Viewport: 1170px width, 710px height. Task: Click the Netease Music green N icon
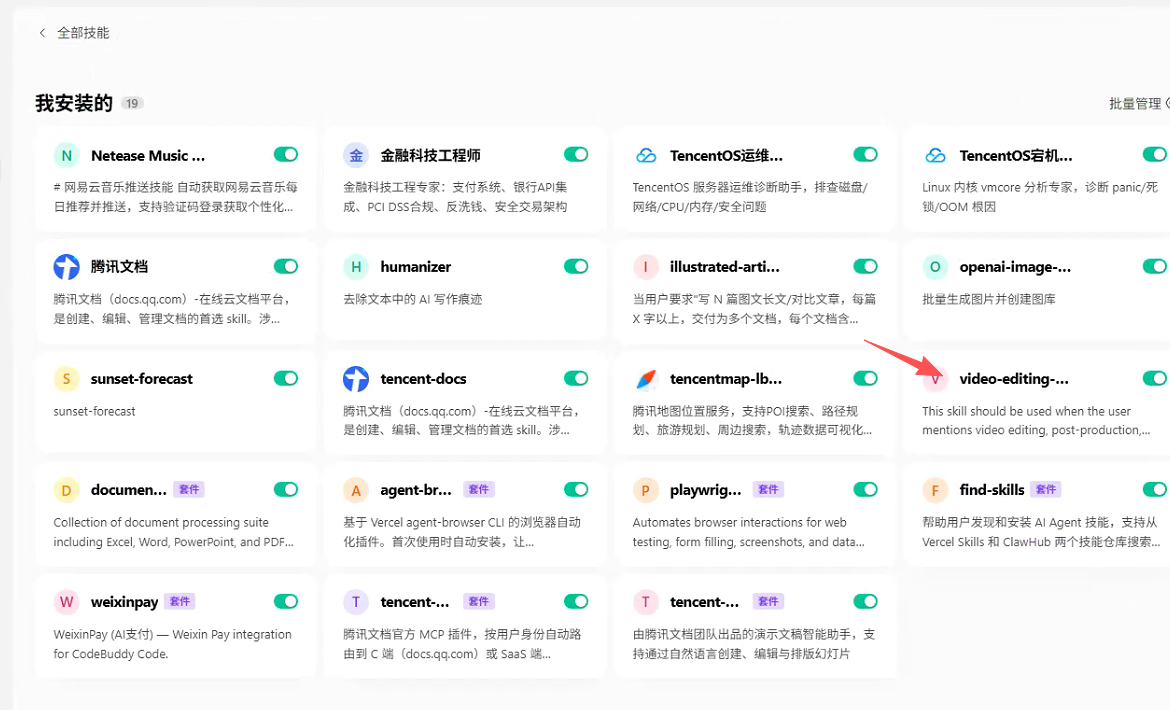(x=66, y=155)
